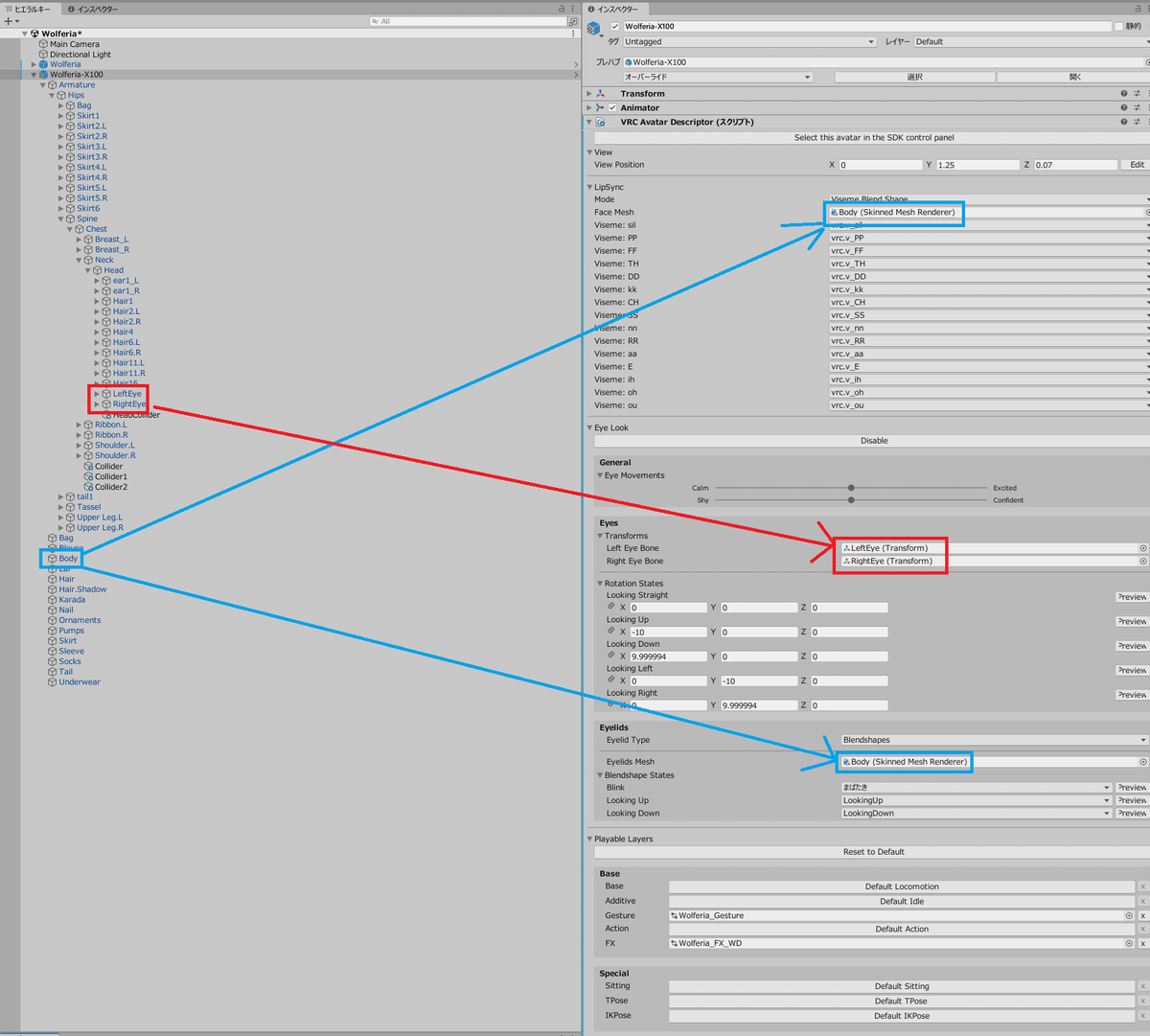The image size is (1150, 1036).
Task: Click the Default Sitting layer button
Action: [902, 987]
